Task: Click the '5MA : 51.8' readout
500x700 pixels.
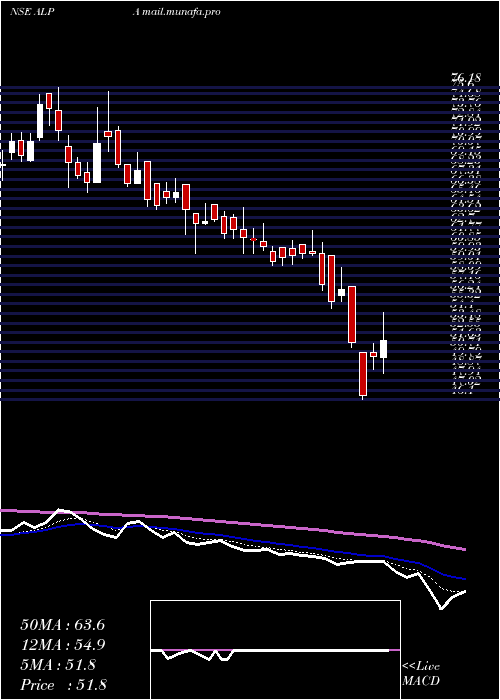Action: 58,665
